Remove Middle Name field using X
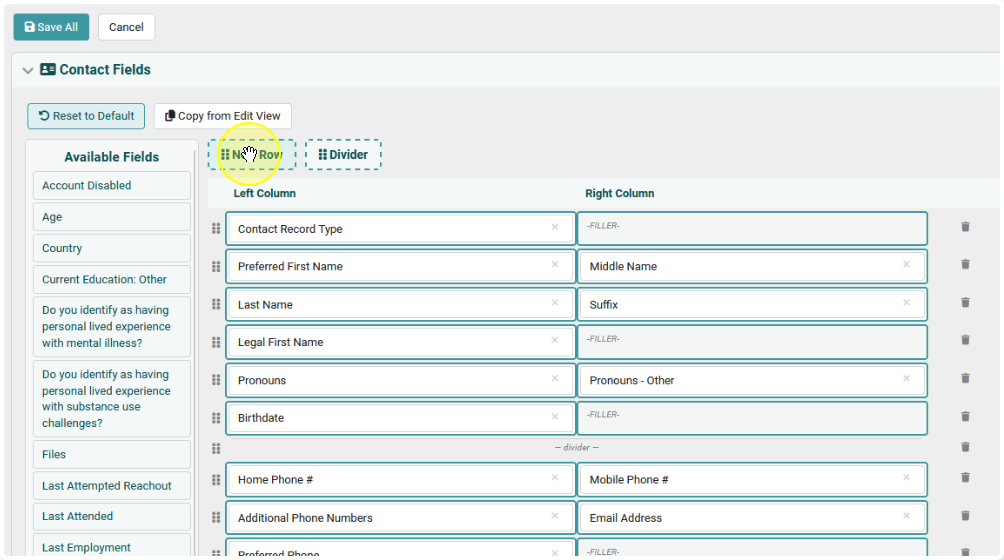1004x560 pixels. (906, 264)
